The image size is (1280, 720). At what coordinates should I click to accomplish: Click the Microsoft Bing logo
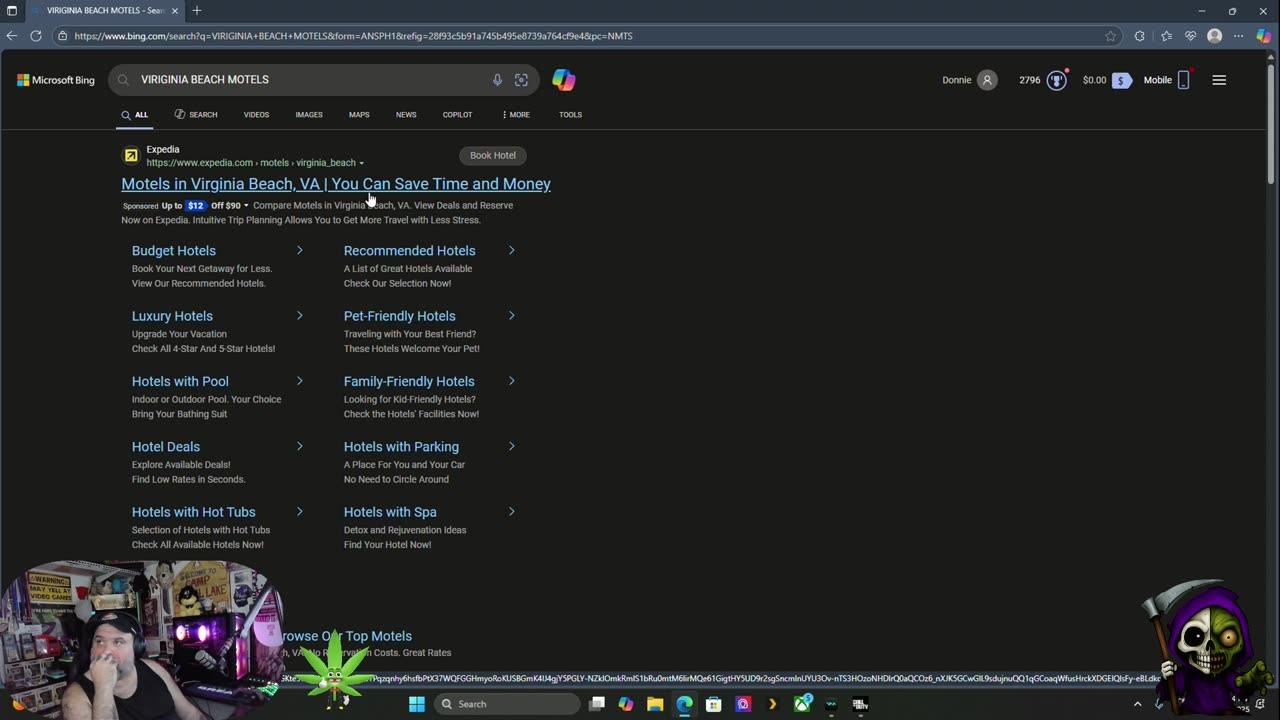(x=55, y=80)
